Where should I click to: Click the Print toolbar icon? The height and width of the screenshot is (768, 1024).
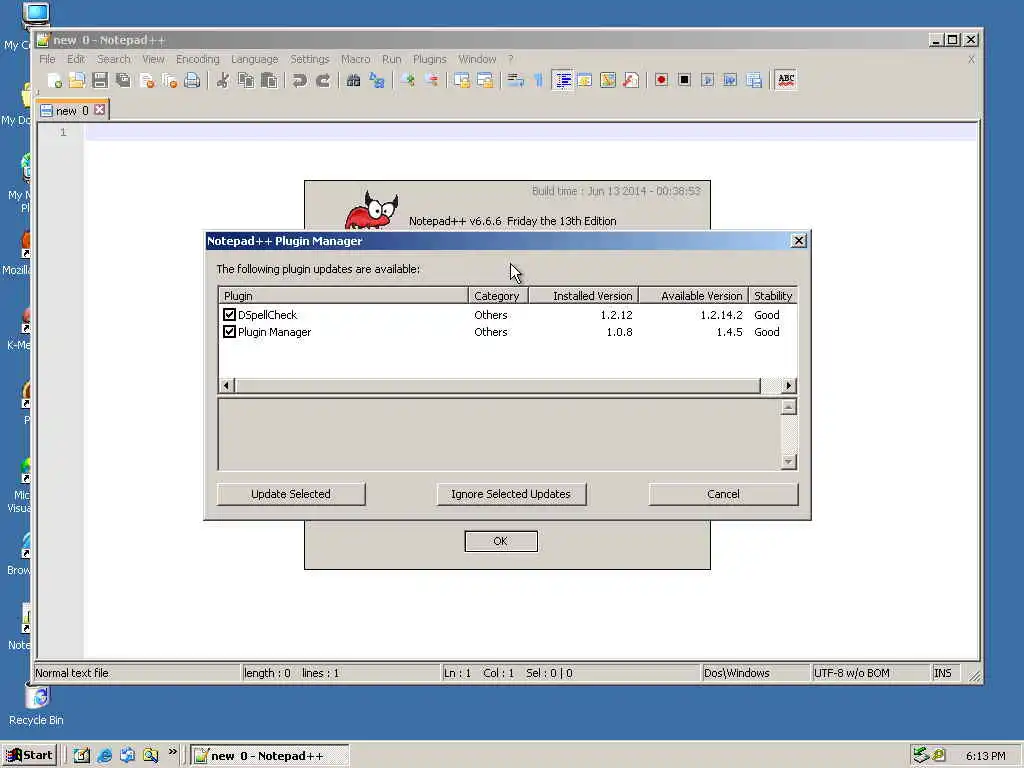(192, 80)
